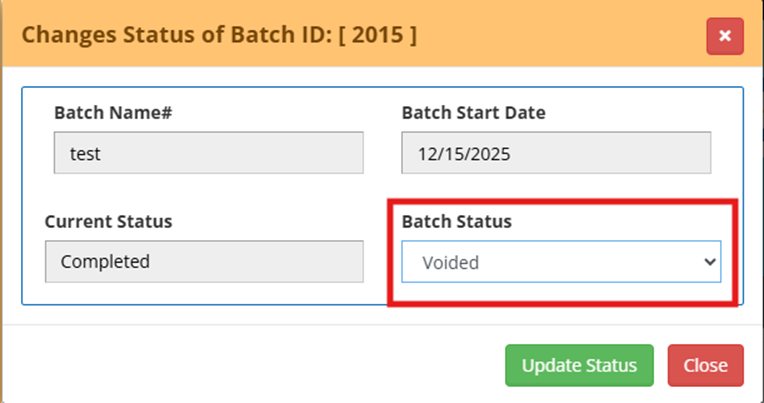This screenshot has width=764, height=403.
Task: Click the "Batch Start Date" label
Action: pos(473,112)
